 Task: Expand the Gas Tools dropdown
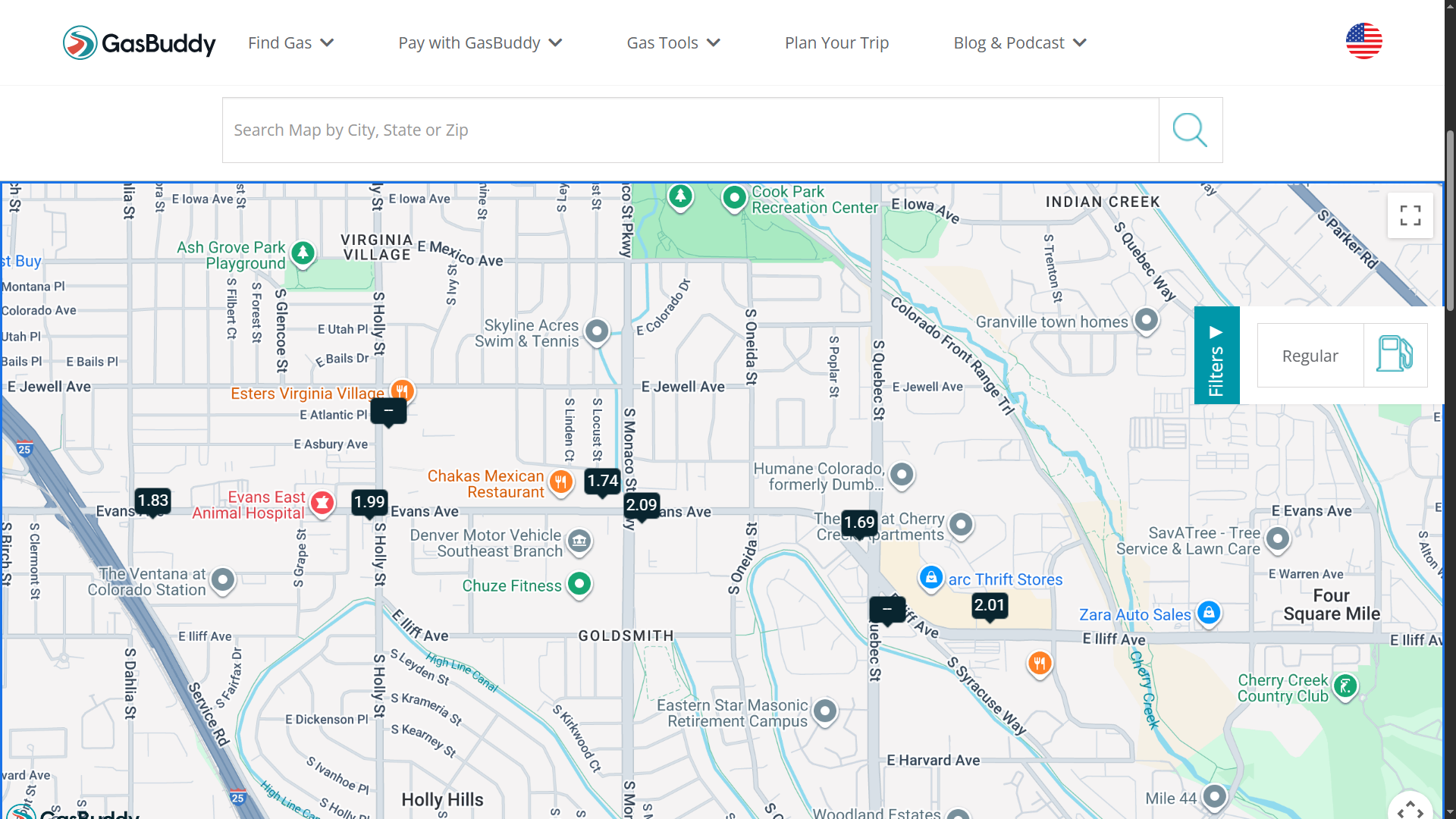(x=673, y=43)
